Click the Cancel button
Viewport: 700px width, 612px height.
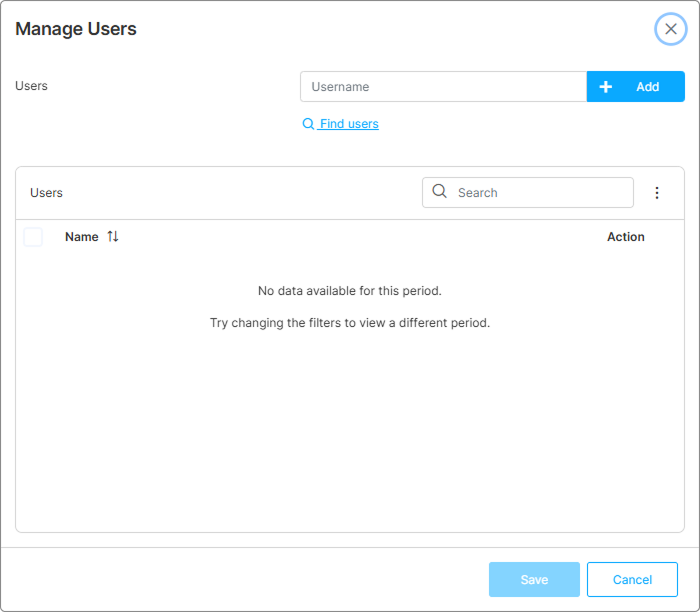click(632, 579)
